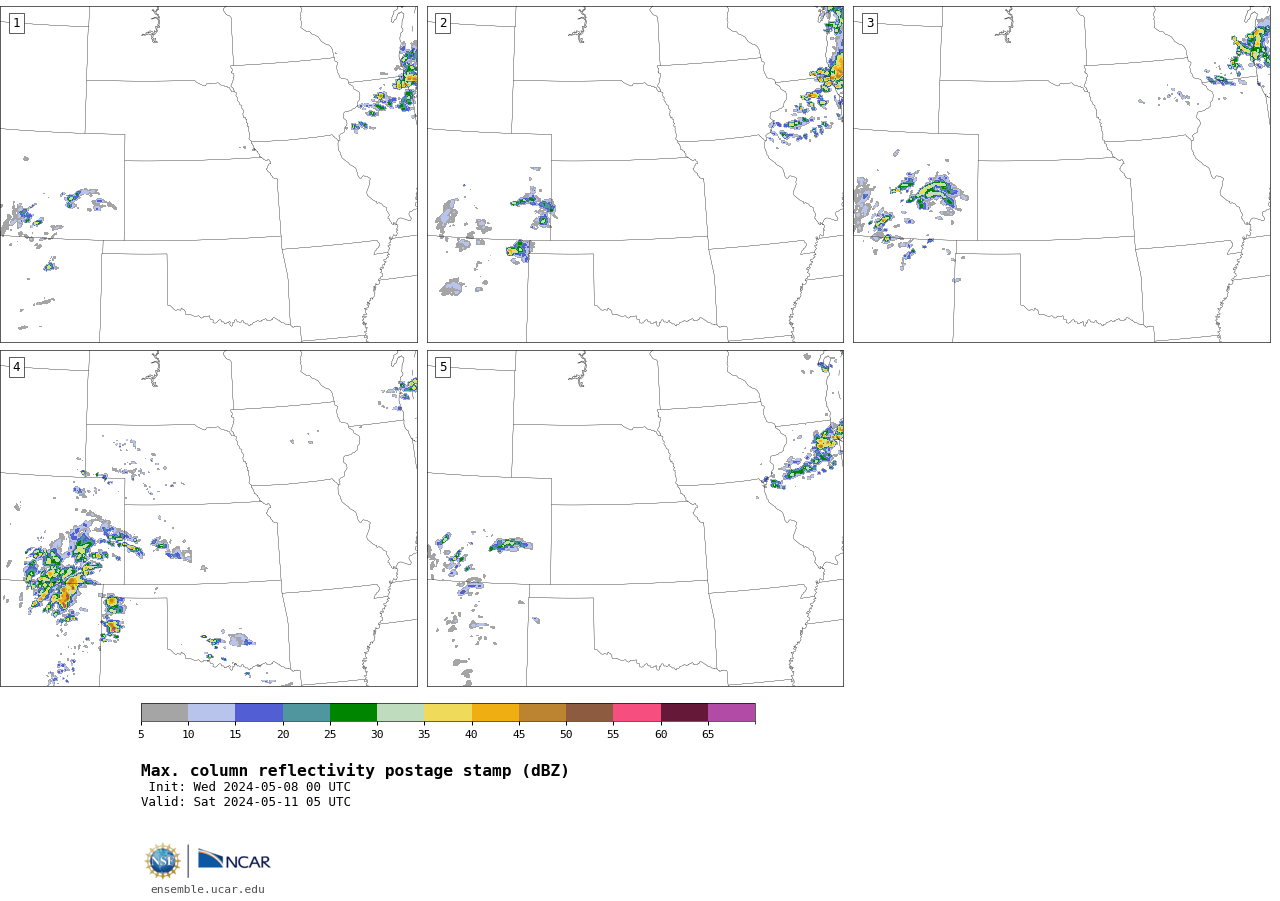This screenshot has width=1280, height=901.
Task: Click the gray 5-10 dBZ color swatch
Action: click(x=164, y=712)
